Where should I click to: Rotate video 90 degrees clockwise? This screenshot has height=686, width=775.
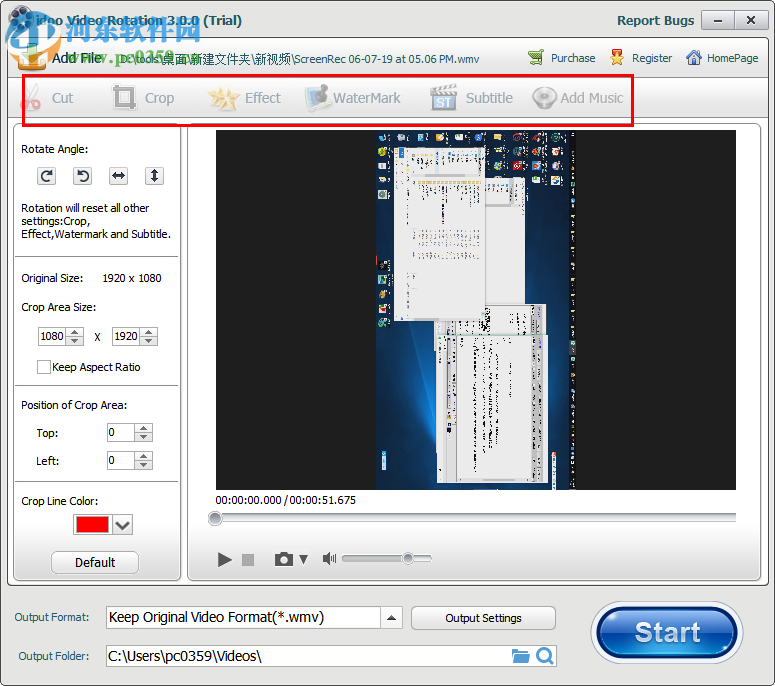46,176
